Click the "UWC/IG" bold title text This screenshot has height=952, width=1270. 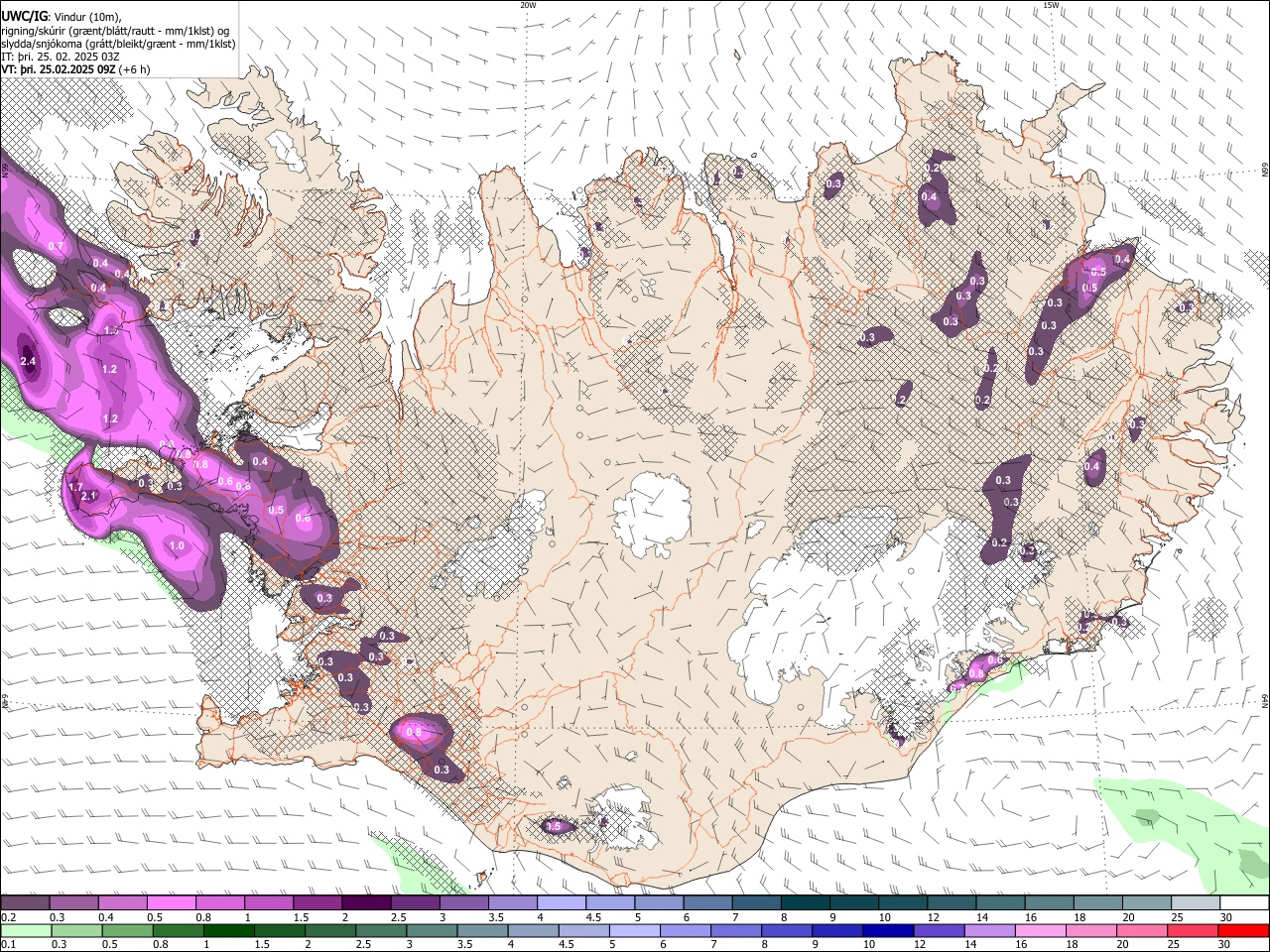[23, 16]
